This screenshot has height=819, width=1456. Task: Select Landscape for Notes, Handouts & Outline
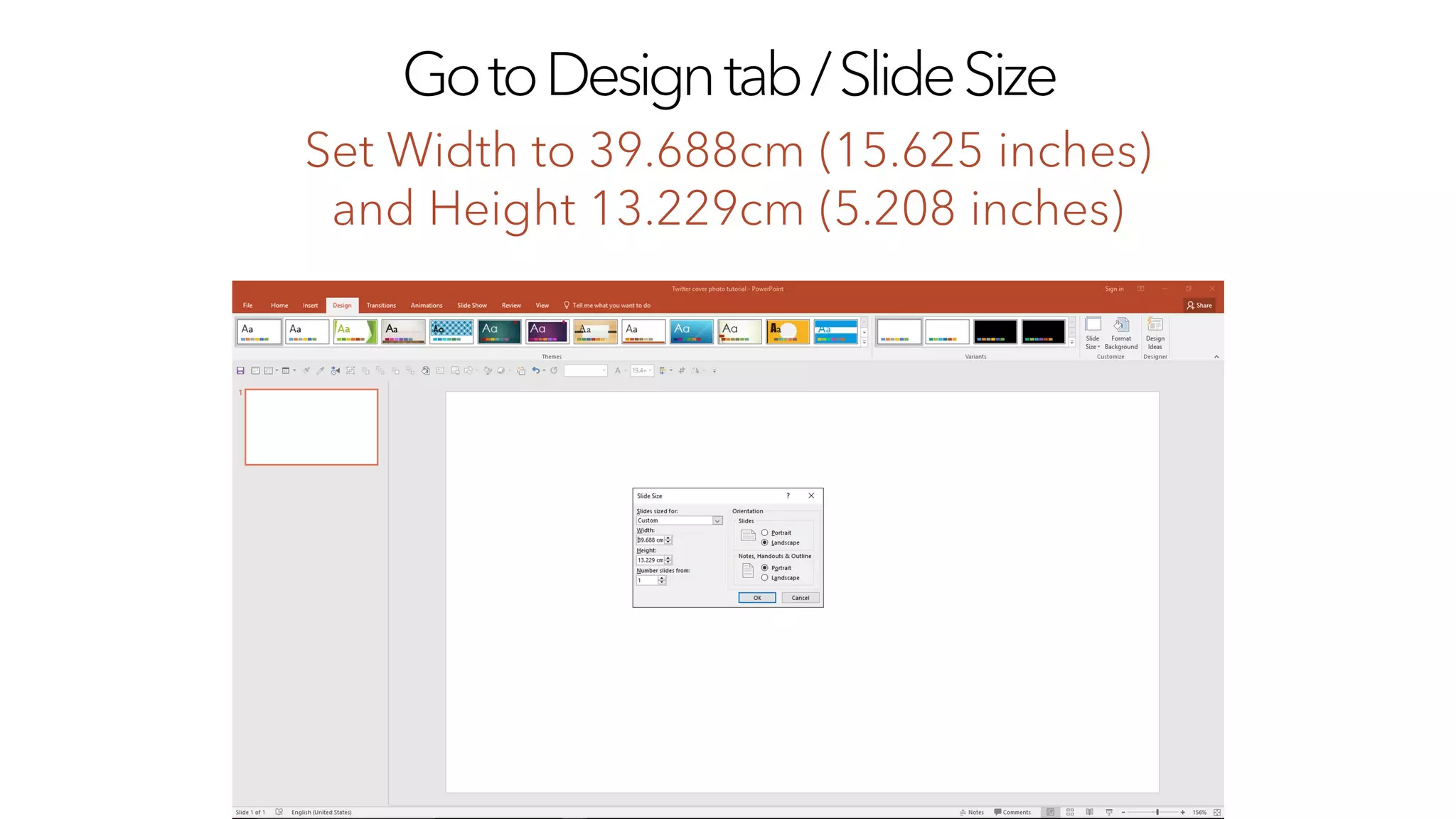pos(765,578)
